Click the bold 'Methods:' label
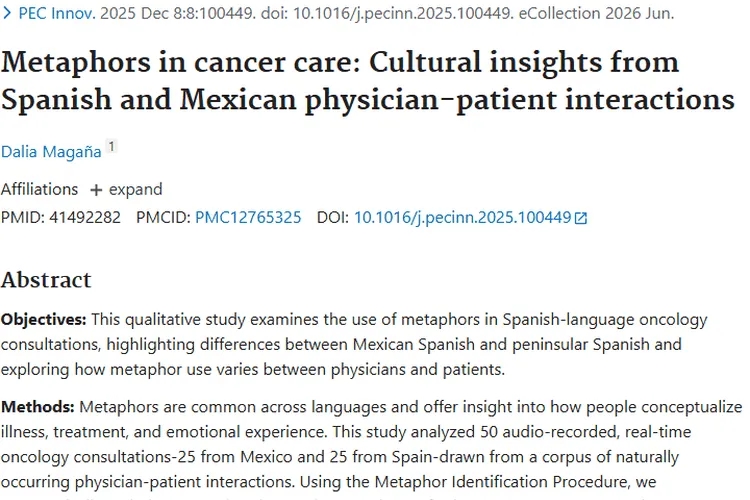 pos(37,407)
